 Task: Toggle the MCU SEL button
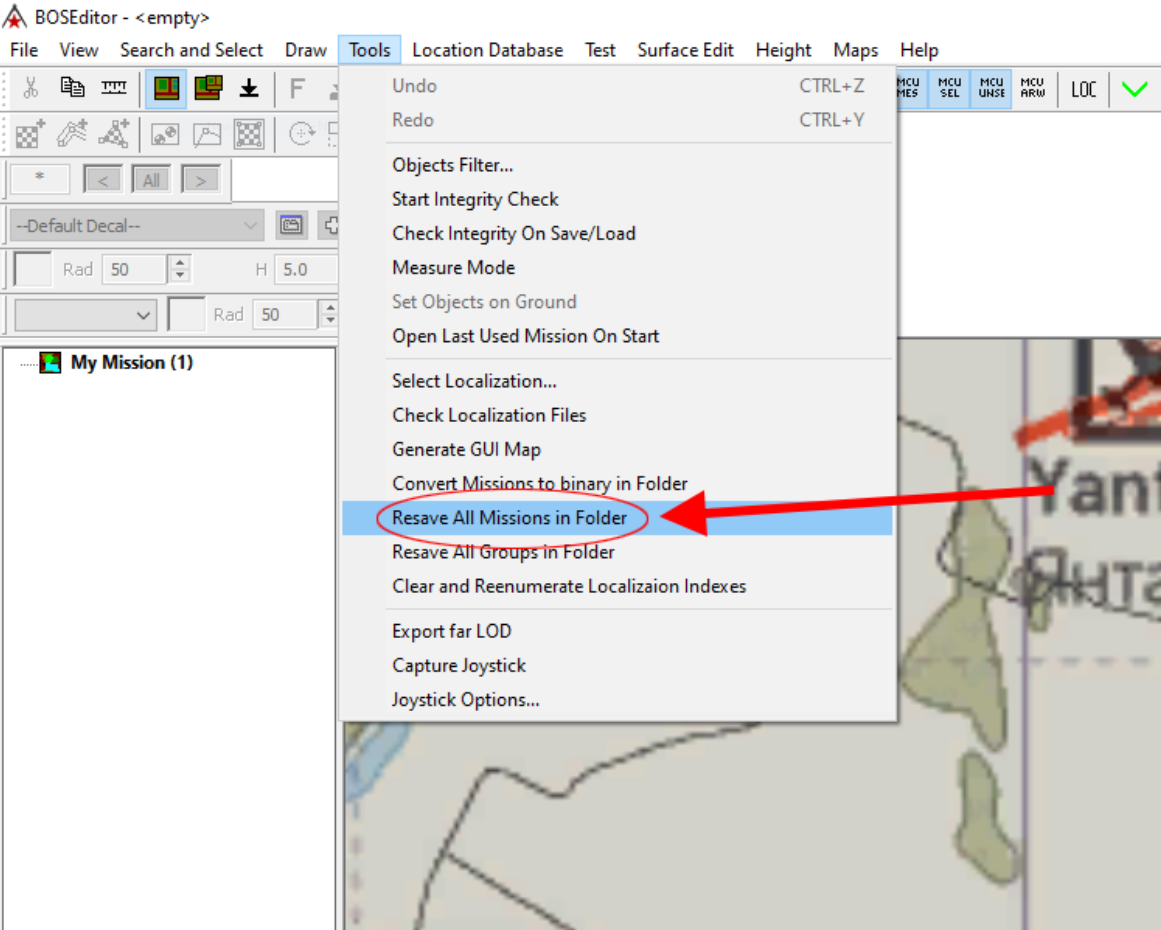point(949,89)
